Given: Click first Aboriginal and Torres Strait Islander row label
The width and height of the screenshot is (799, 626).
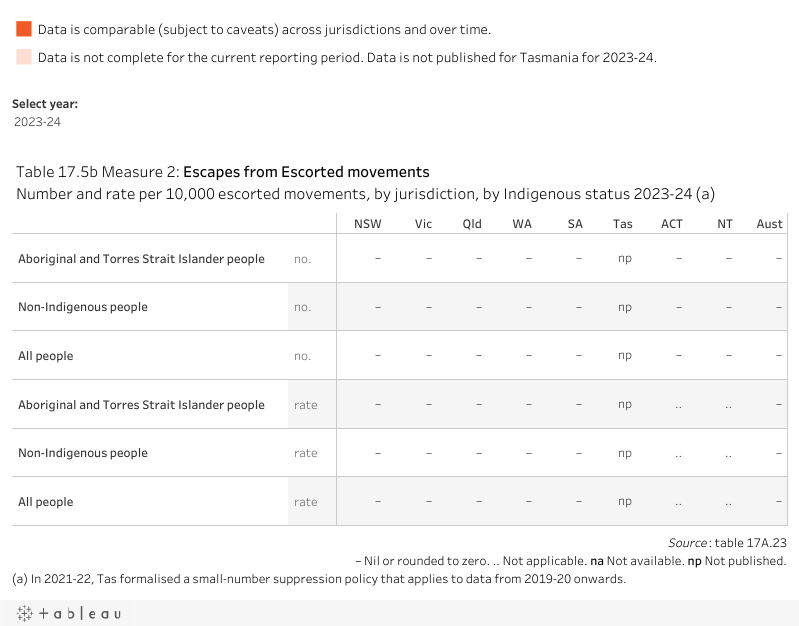Looking at the screenshot, I should (141, 259).
